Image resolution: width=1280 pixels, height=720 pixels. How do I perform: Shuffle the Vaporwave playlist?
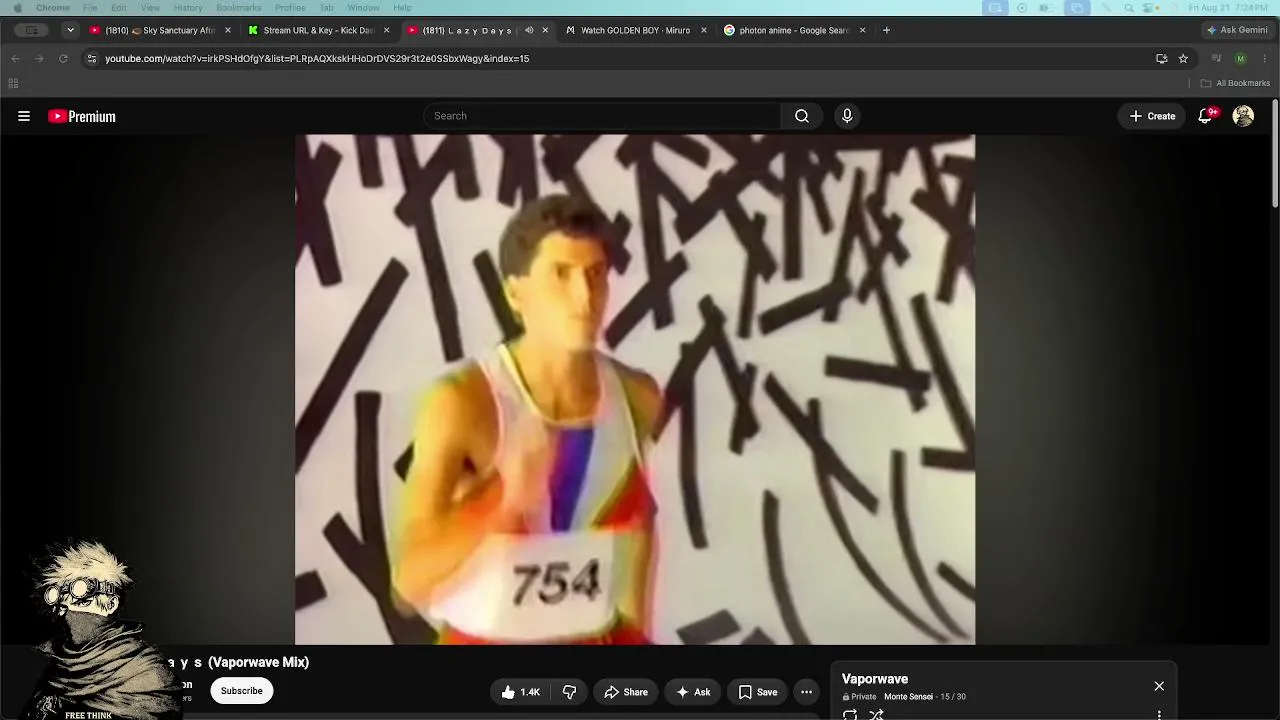pyautogui.click(x=876, y=714)
